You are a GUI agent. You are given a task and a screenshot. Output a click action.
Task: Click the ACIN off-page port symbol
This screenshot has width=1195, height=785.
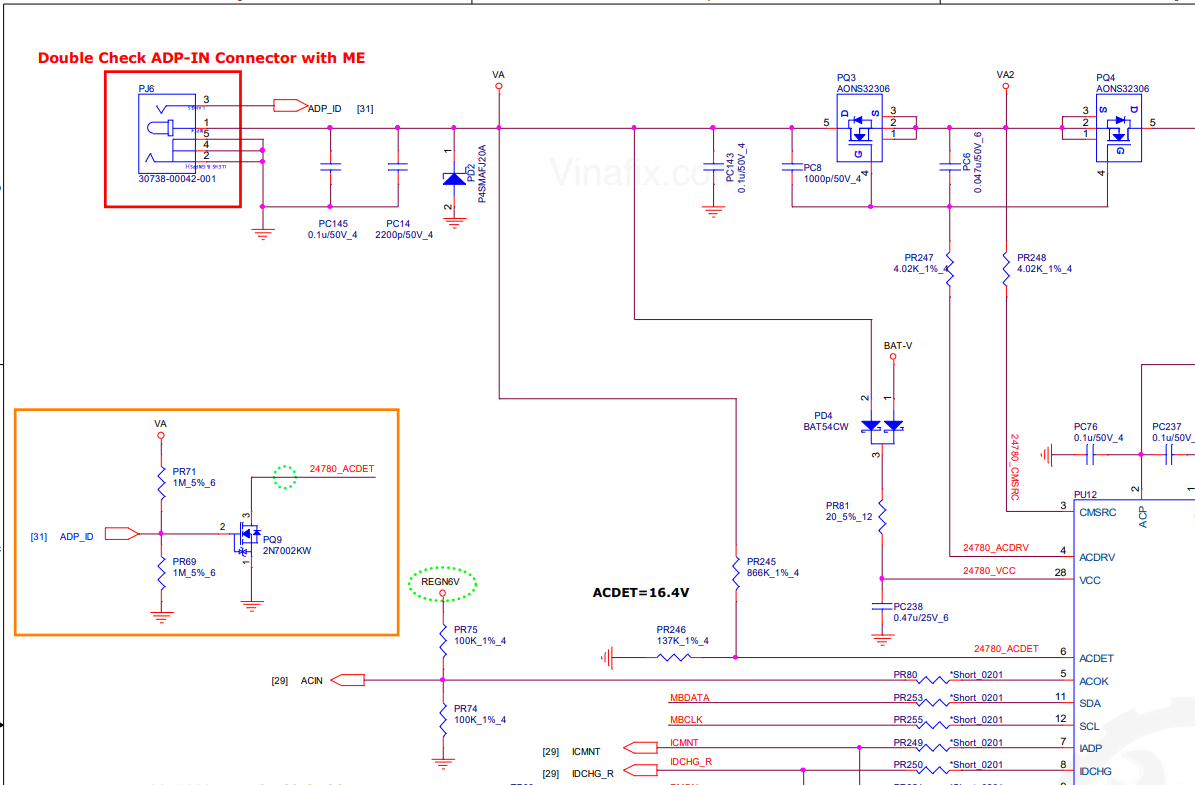click(348, 680)
